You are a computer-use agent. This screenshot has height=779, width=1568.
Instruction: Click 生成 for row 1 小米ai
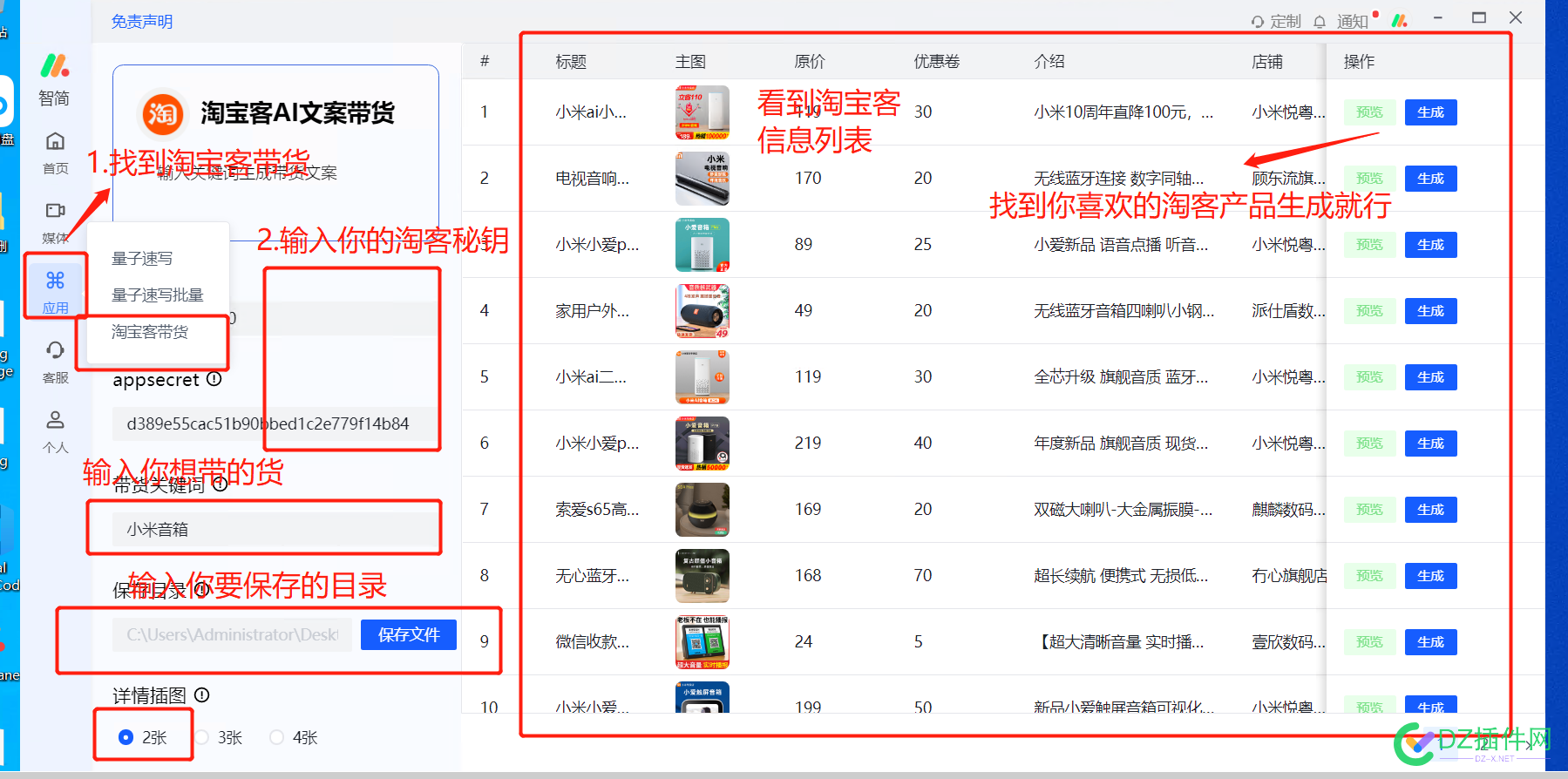[x=1430, y=112]
